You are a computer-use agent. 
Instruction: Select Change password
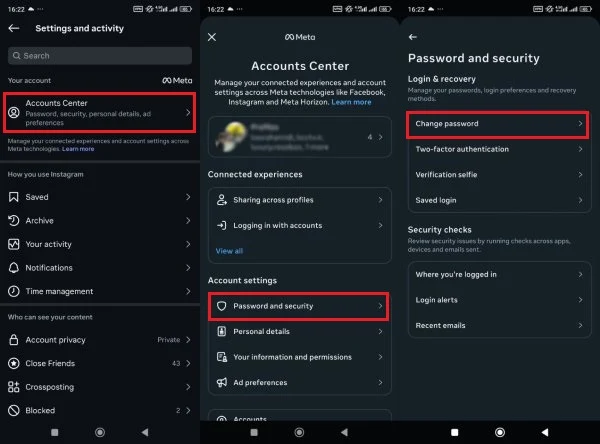pos(497,124)
